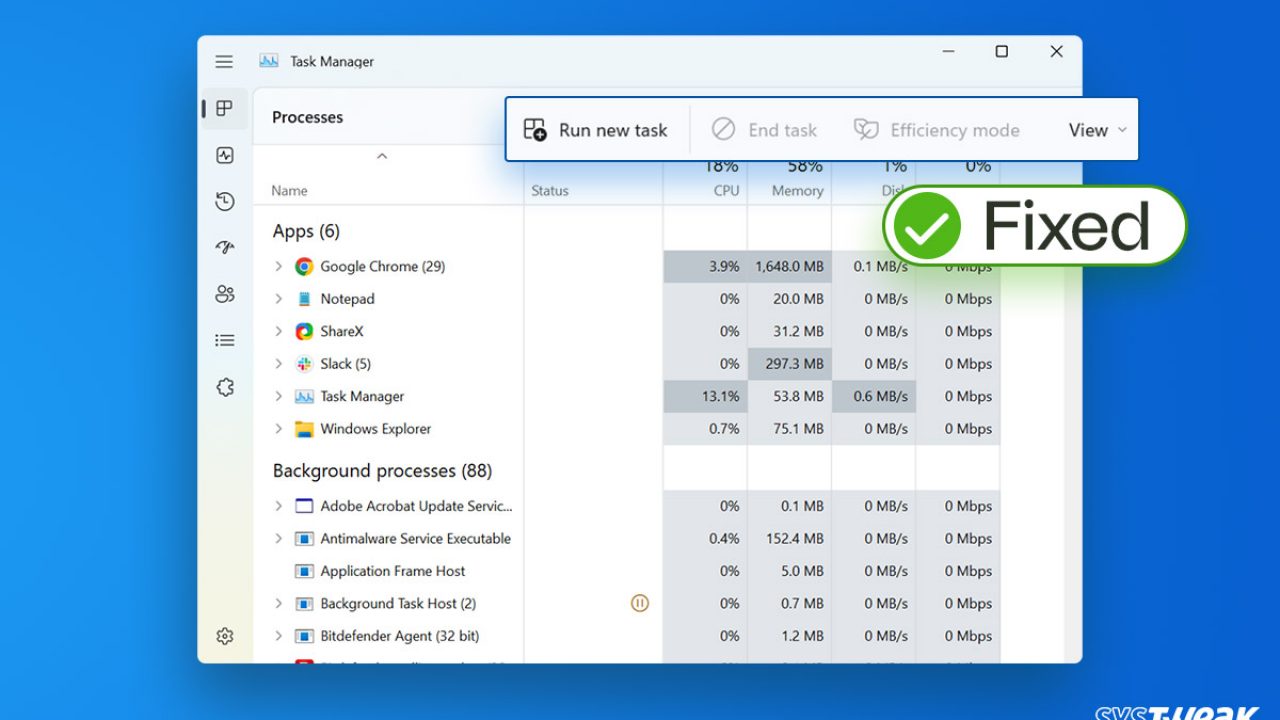Open the Details page icon
Image resolution: width=1280 pixels, height=720 pixels.
tap(225, 341)
